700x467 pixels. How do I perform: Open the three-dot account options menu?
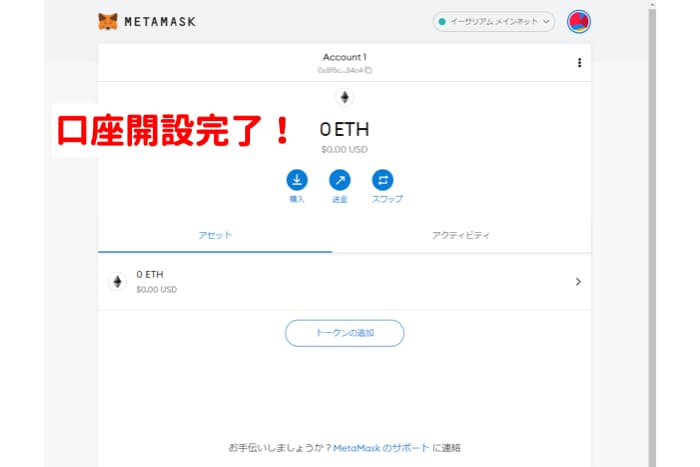579,63
